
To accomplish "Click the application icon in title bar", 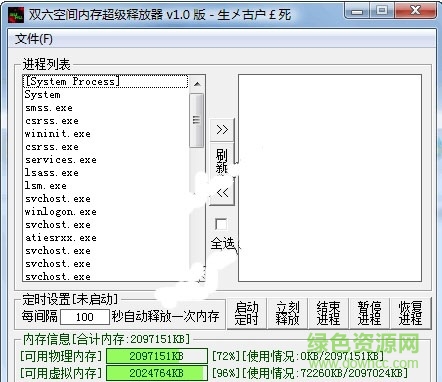I will pyautogui.click(x=16, y=14).
